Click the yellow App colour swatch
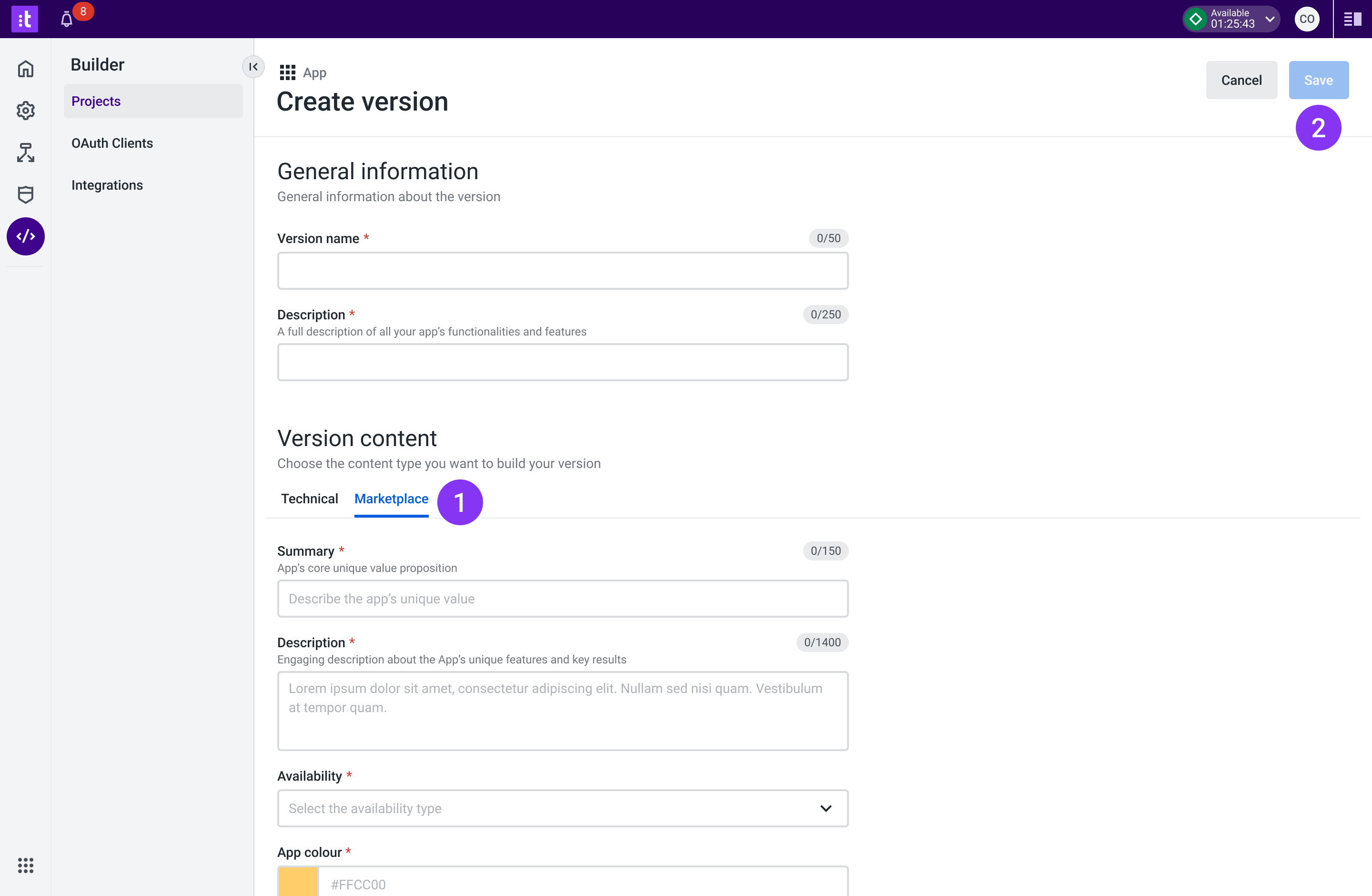 point(298,883)
